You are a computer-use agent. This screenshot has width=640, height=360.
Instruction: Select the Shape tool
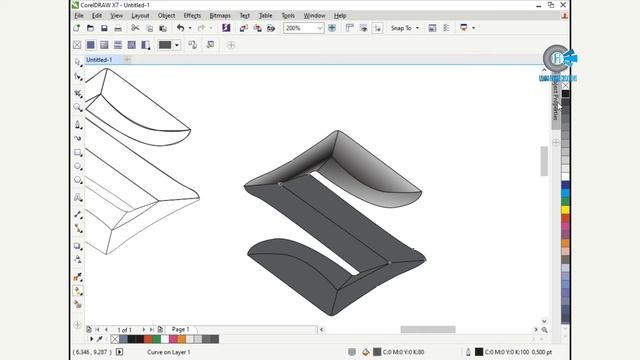pos(78,76)
